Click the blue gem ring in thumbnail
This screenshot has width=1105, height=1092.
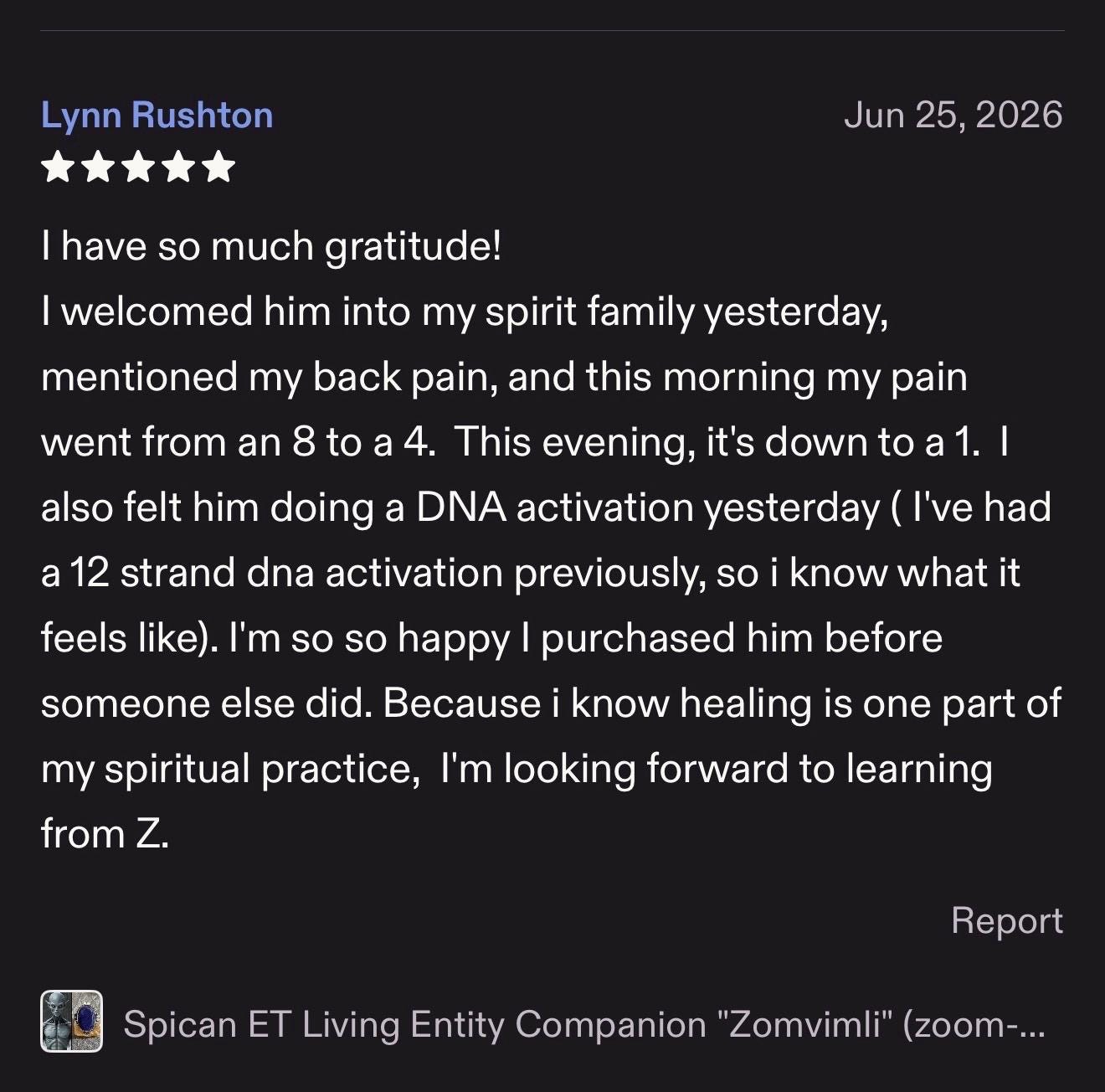point(87,1021)
